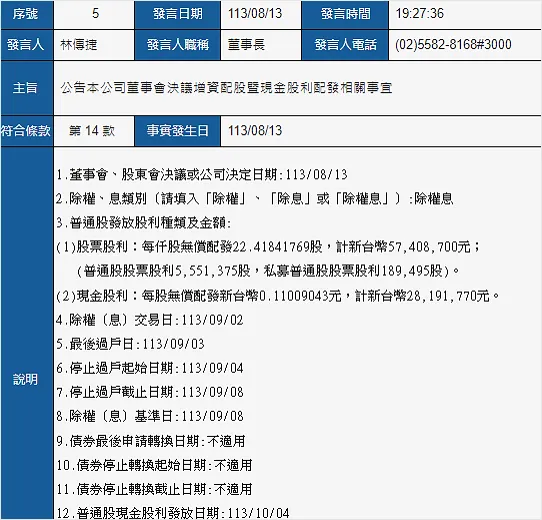Click the 發言人職稱 header cell
The image size is (542, 520).
coord(177,45)
